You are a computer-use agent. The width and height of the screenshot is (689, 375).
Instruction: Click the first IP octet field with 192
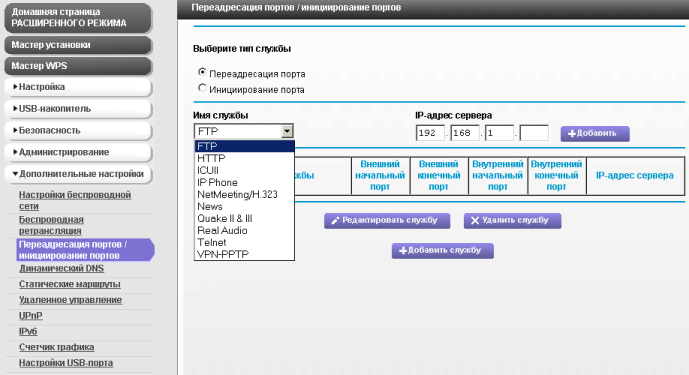click(x=430, y=133)
